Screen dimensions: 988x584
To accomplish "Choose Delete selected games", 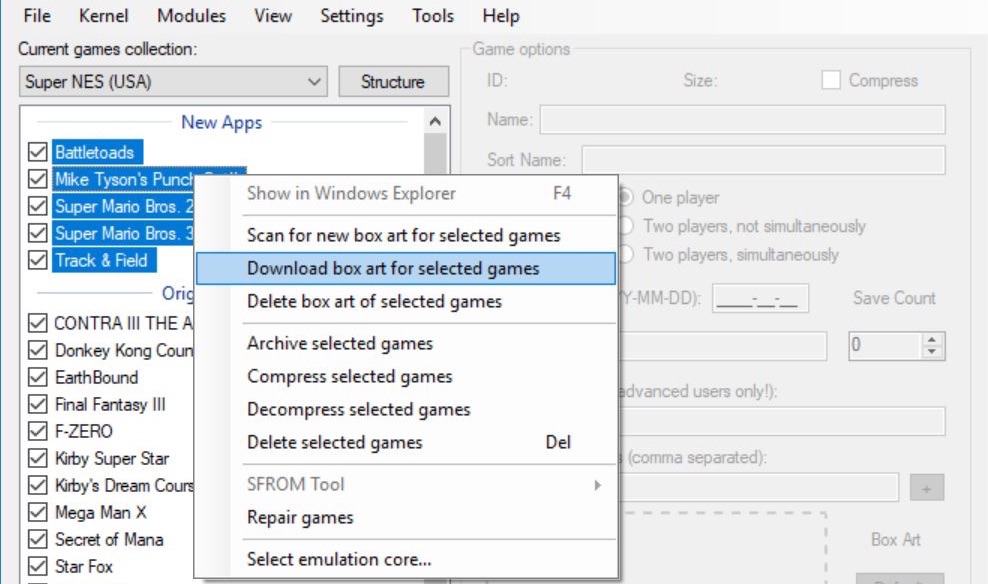I will point(406,443).
